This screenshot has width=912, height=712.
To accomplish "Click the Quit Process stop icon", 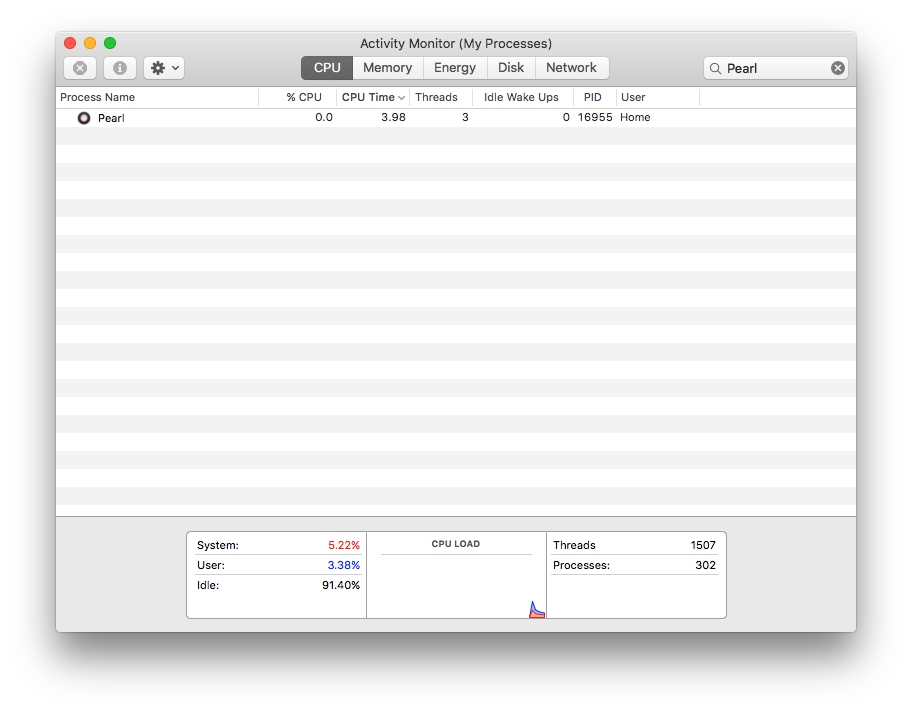I will click(80, 68).
